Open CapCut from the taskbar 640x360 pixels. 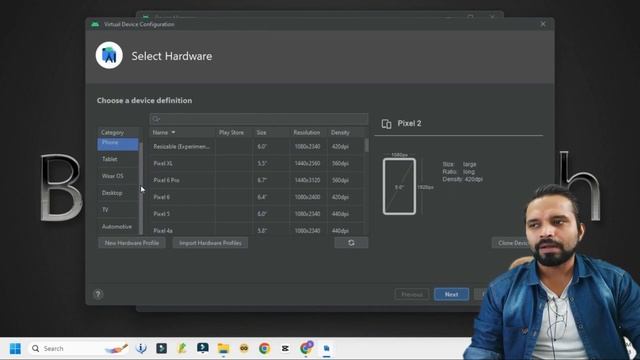[x=285, y=349]
